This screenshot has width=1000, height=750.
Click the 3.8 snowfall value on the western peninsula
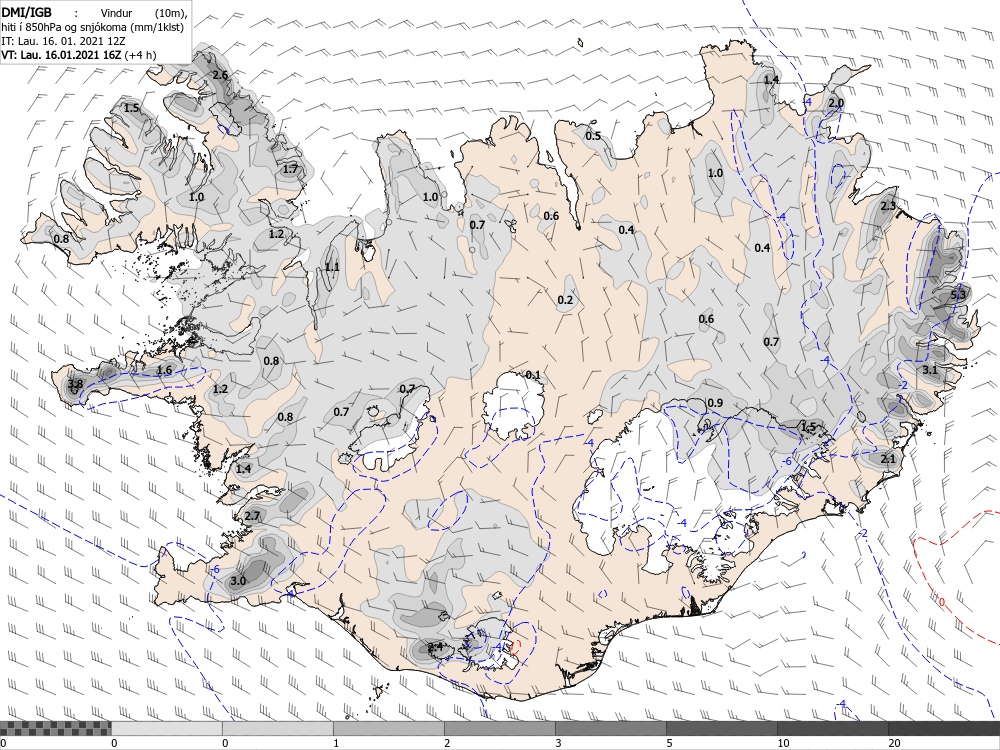(x=75, y=384)
